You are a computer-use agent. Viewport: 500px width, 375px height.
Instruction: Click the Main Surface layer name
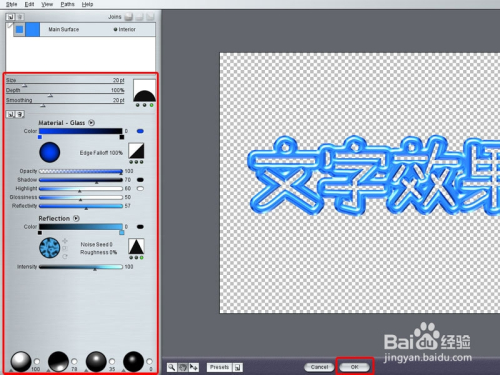point(64,29)
